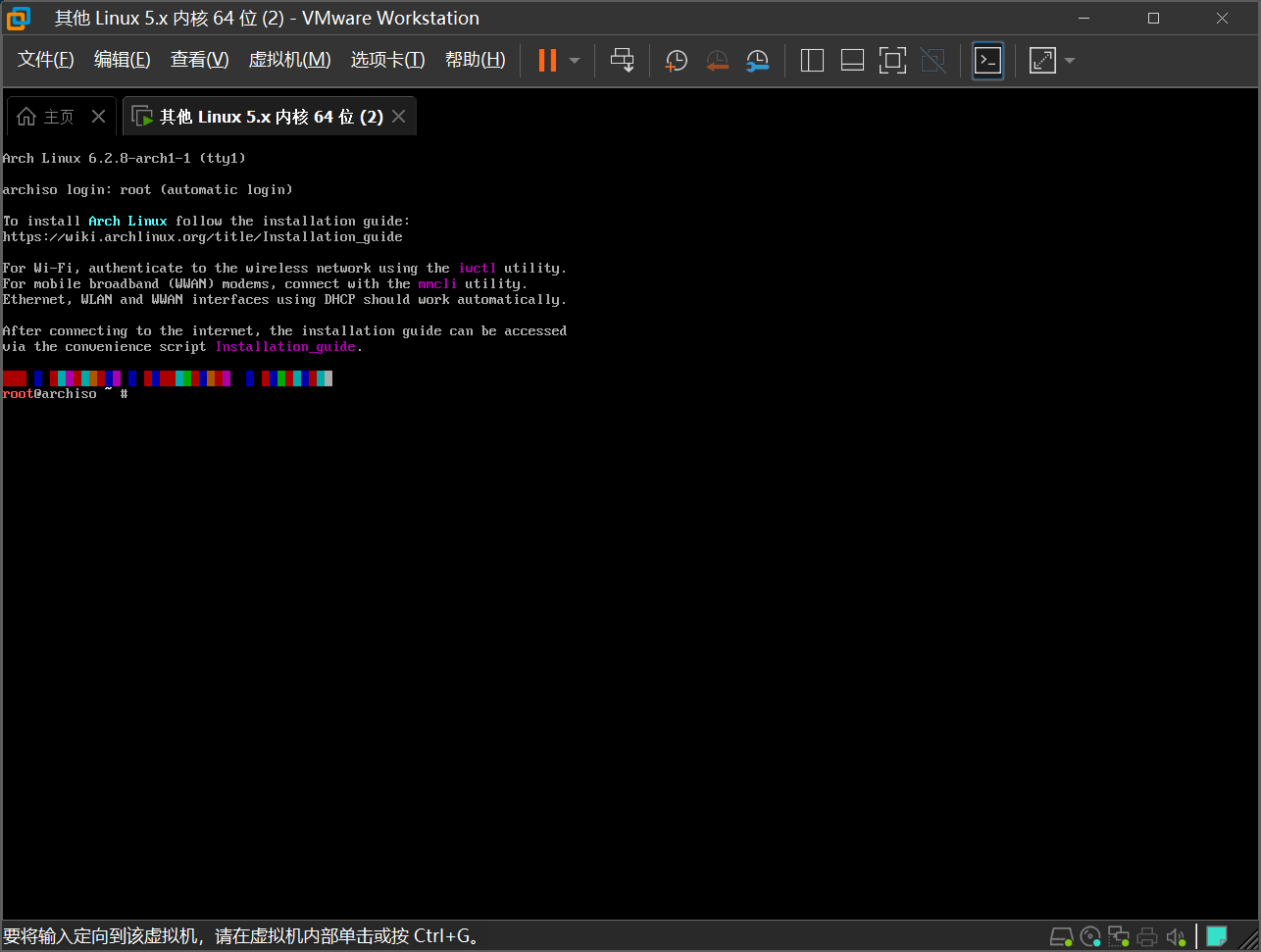Click the hard disk status icon
The image size is (1261, 952).
point(1061,936)
